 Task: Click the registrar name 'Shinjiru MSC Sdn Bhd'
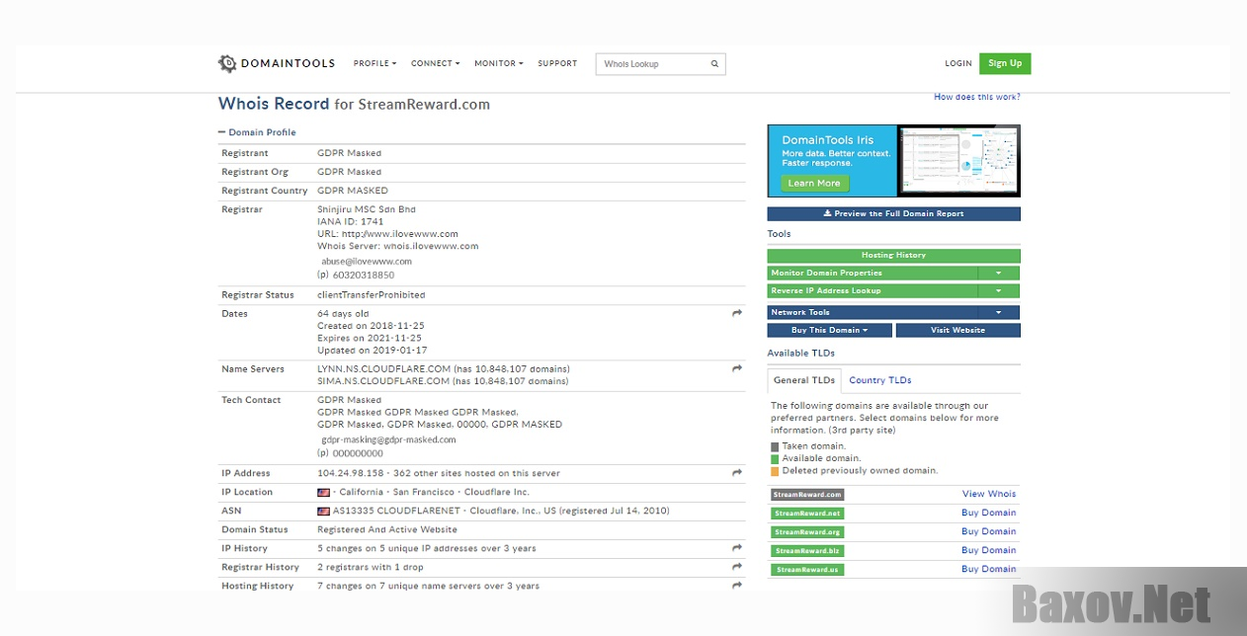366,210
